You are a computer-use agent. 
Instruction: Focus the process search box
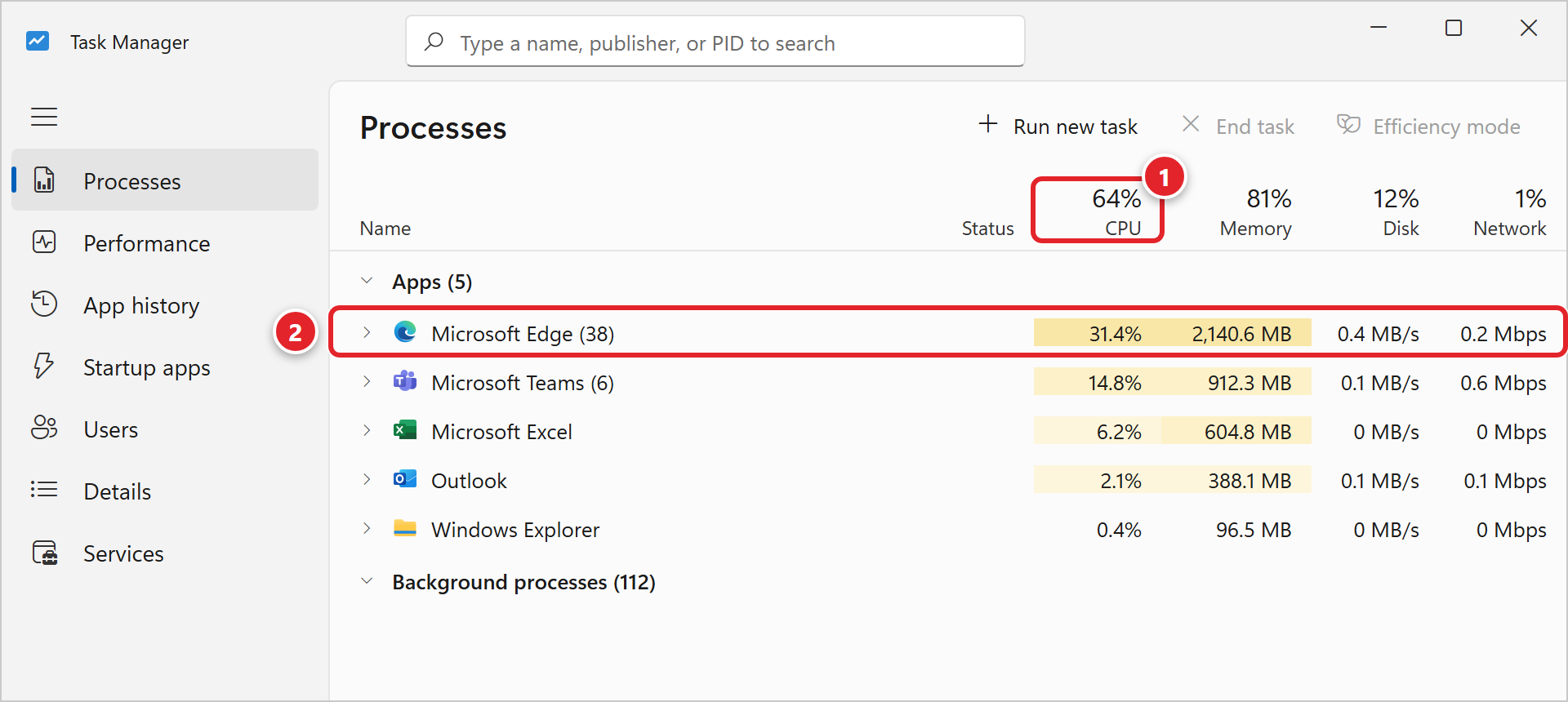(x=715, y=41)
